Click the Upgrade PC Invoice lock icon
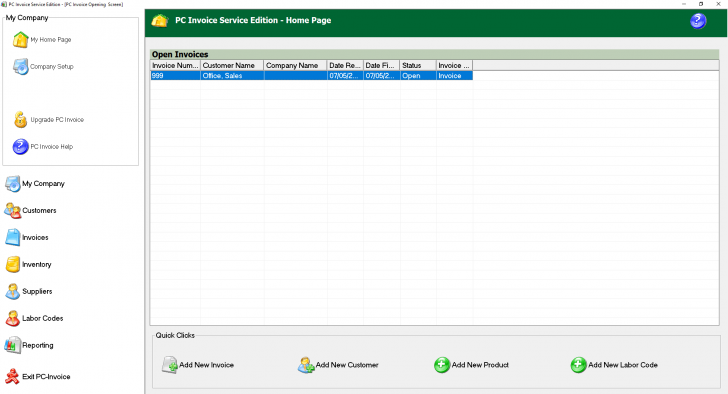The width and height of the screenshot is (728, 394). pyautogui.click(x=20, y=120)
